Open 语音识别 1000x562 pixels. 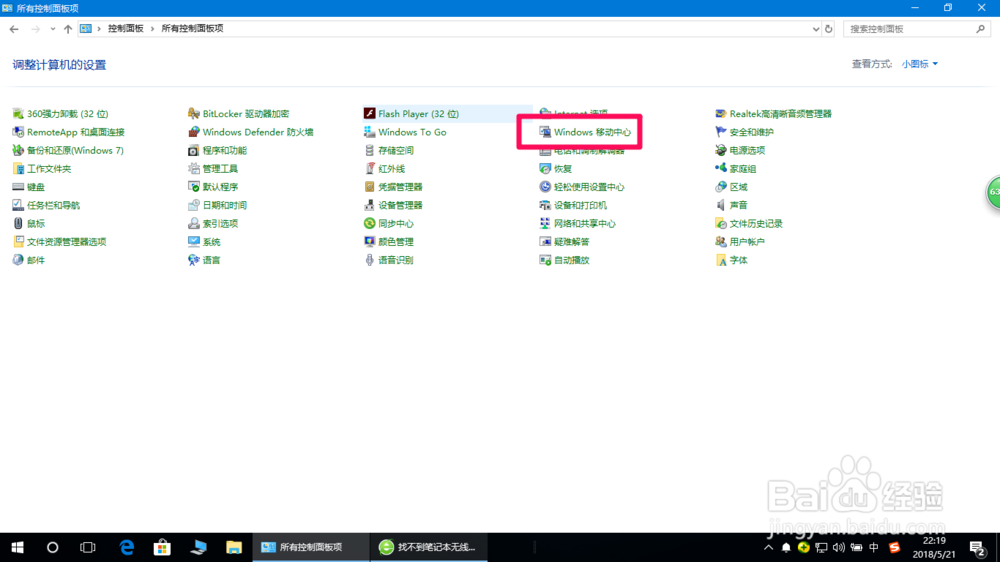click(389, 260)
